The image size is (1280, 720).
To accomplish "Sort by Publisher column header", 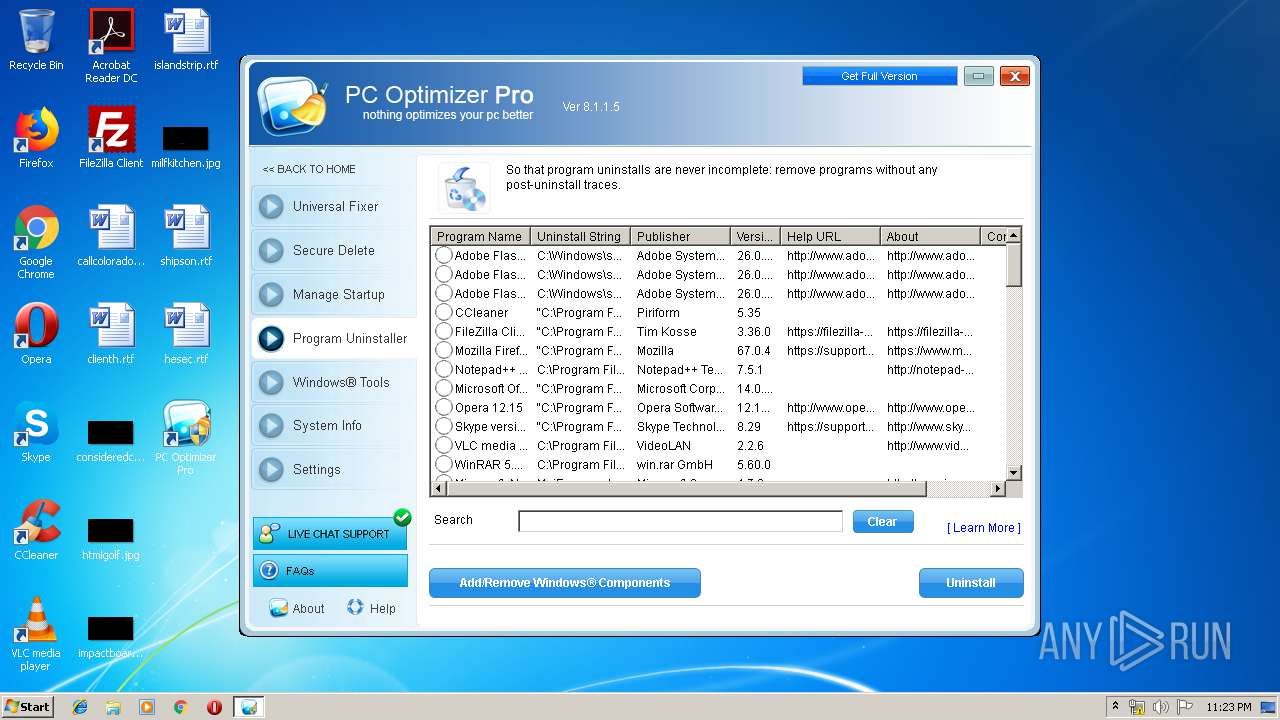I will click(681, 237).
